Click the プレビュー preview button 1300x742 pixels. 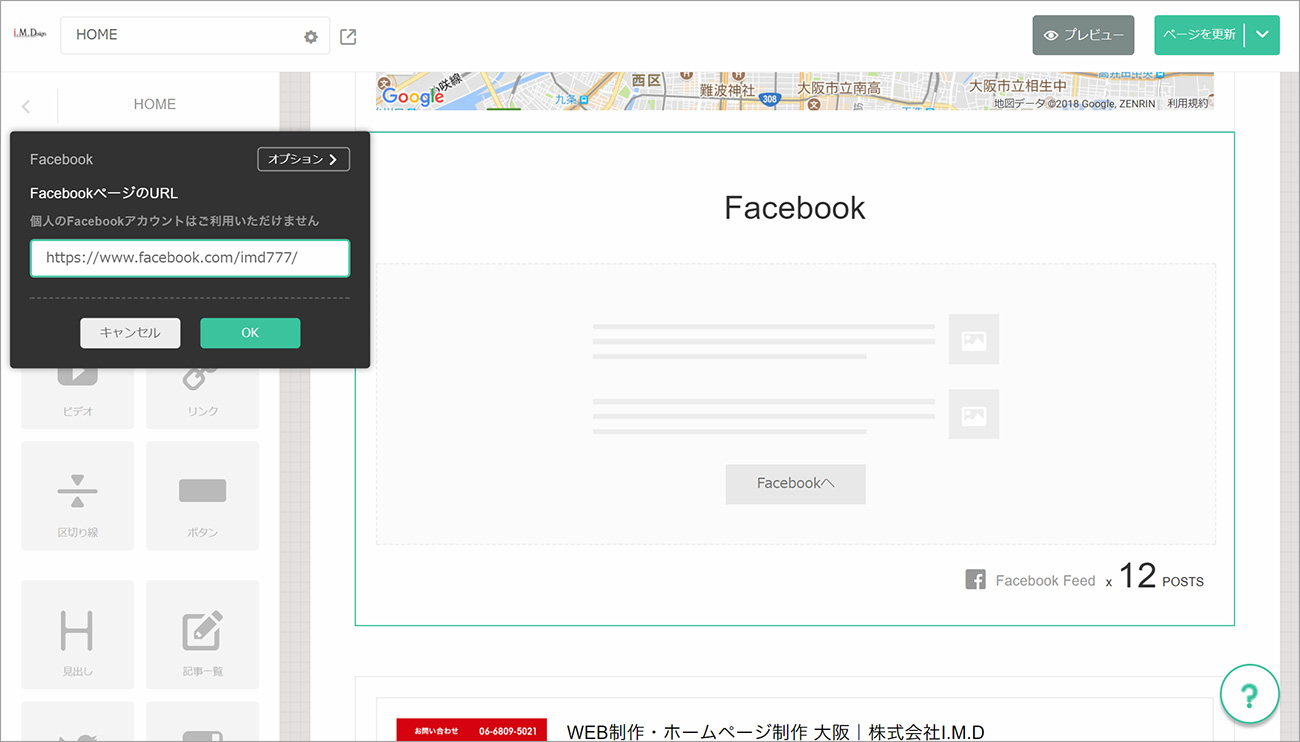tap(1083, 35)
